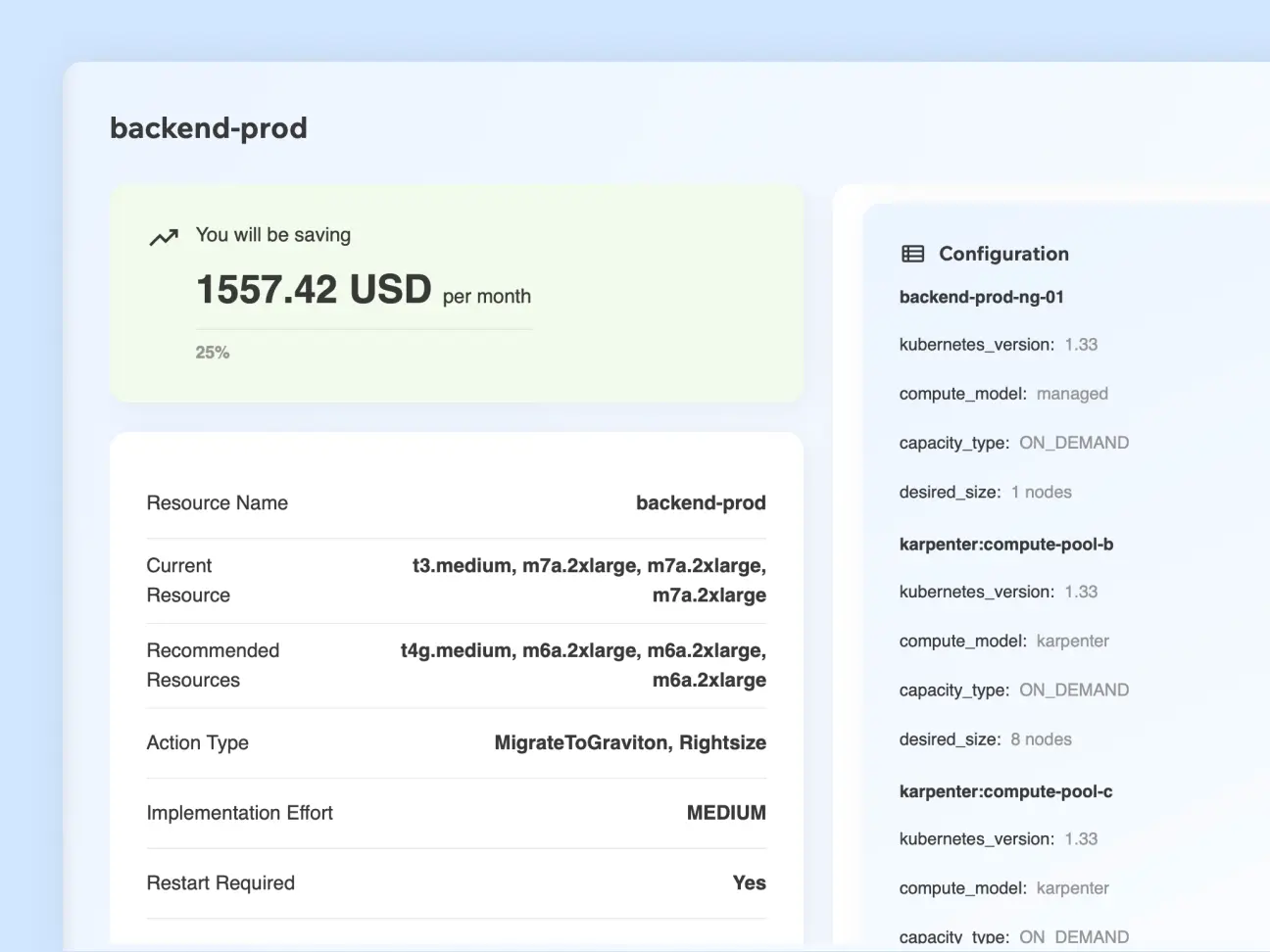
Task: Click the Resource Name label
Action: click(218, 503)
